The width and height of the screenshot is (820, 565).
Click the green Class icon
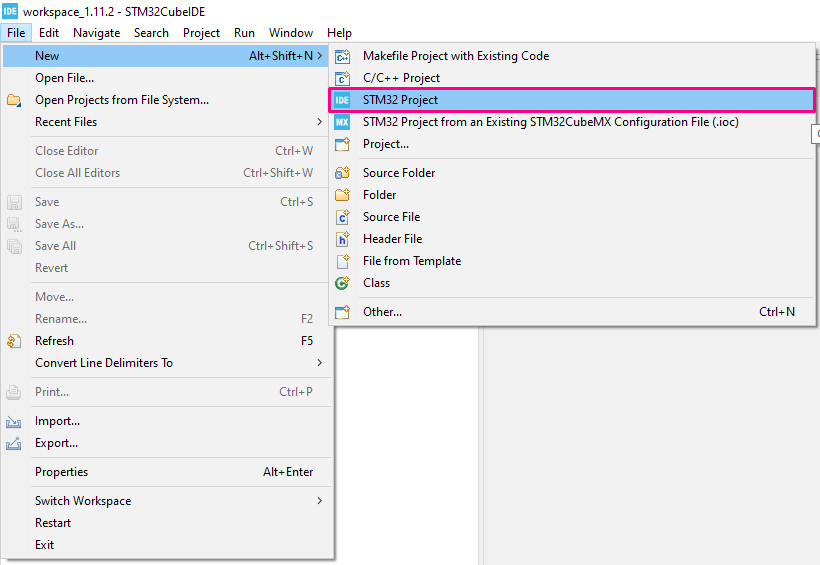[x=342, y=283]
